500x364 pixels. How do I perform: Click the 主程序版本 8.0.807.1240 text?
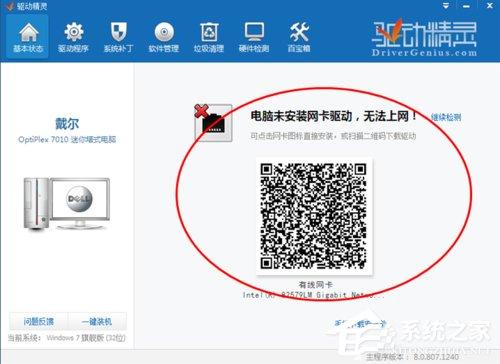click(413, 357)
